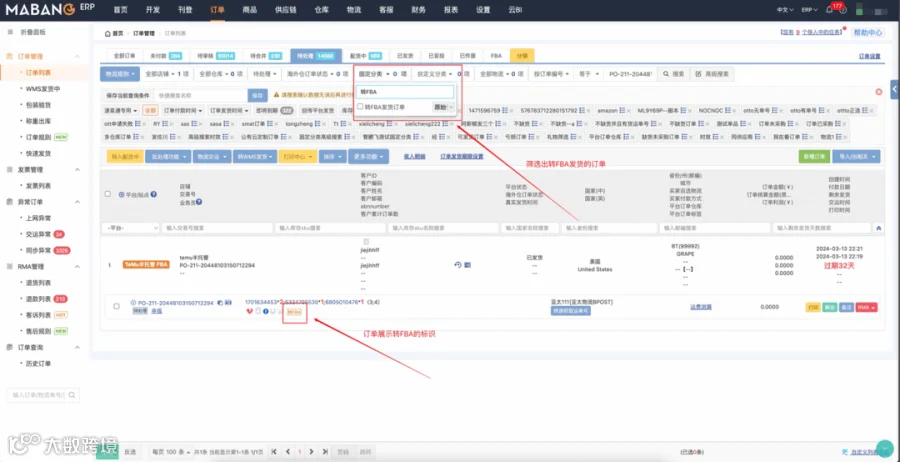This screenshot has height=462, width=900.
Task: Click the sidebar order/logistics number search field
Action: 36,395
